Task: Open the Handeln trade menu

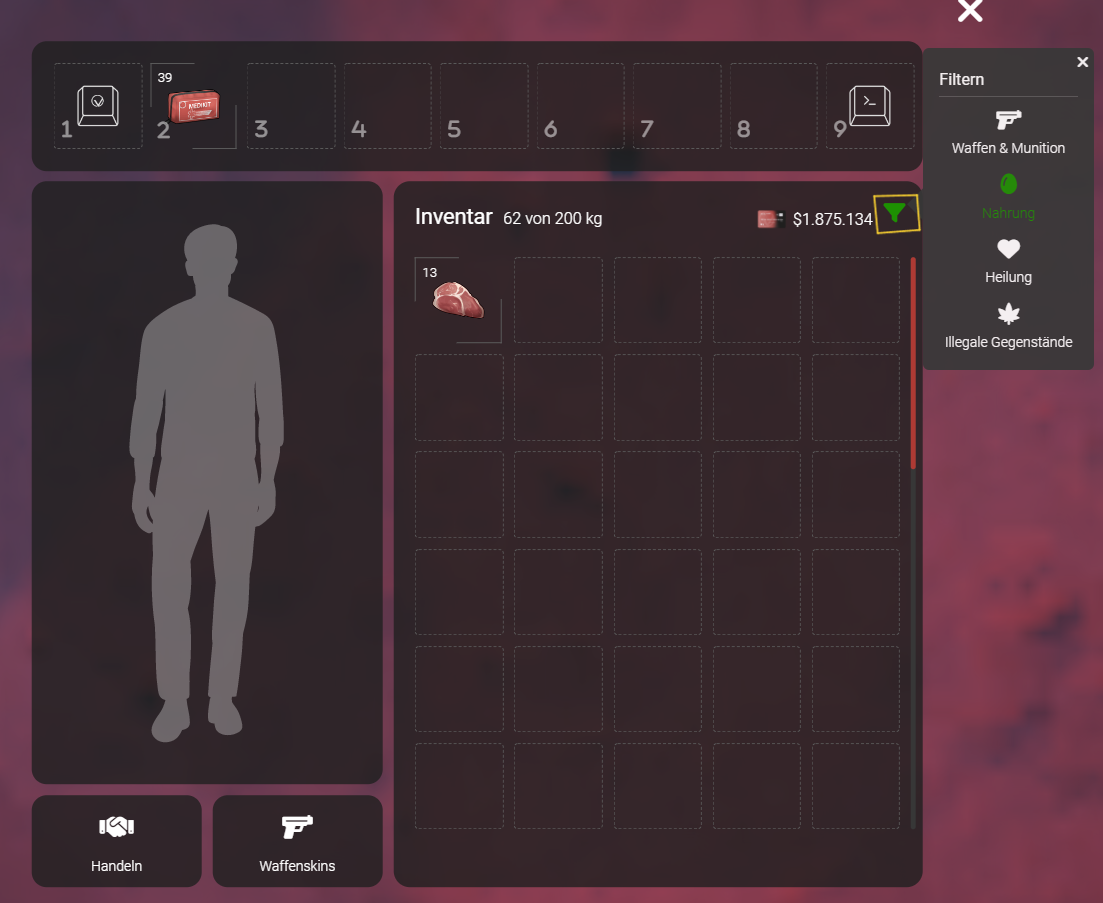Action: tap(117, 841)
